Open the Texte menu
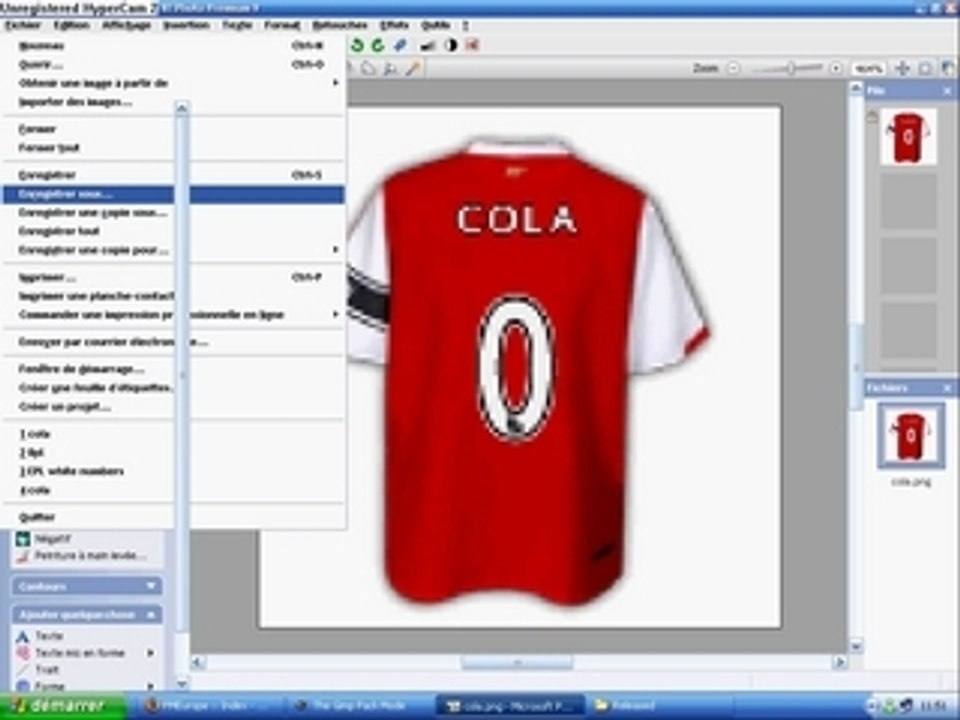 coord(238,25)
